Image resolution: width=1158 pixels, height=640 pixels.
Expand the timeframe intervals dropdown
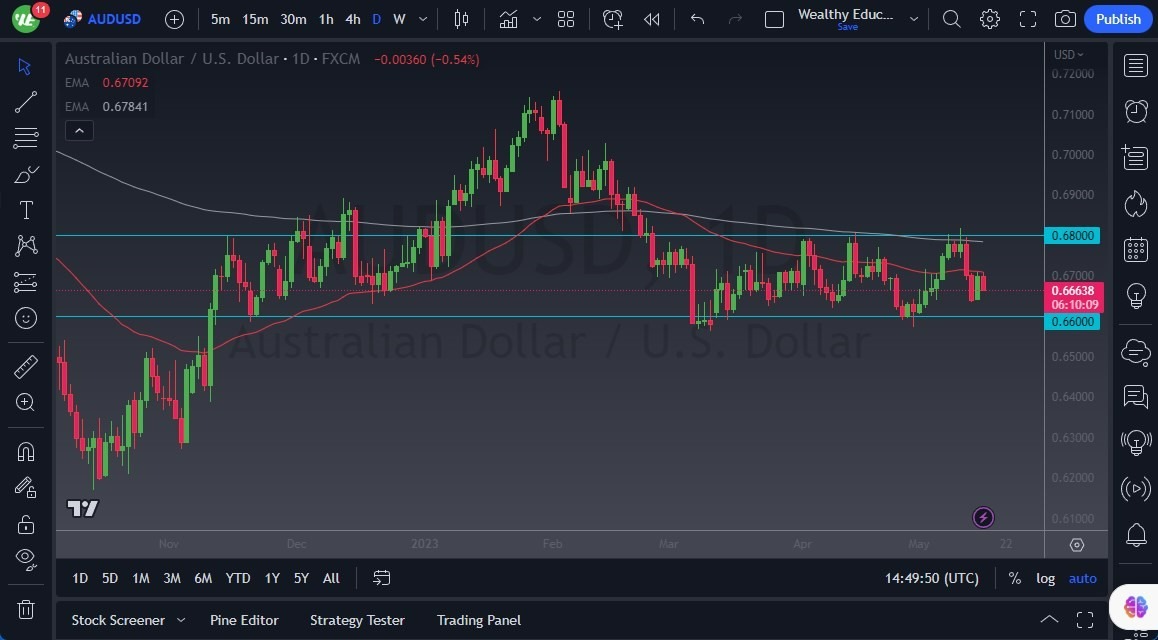(422, 18)
